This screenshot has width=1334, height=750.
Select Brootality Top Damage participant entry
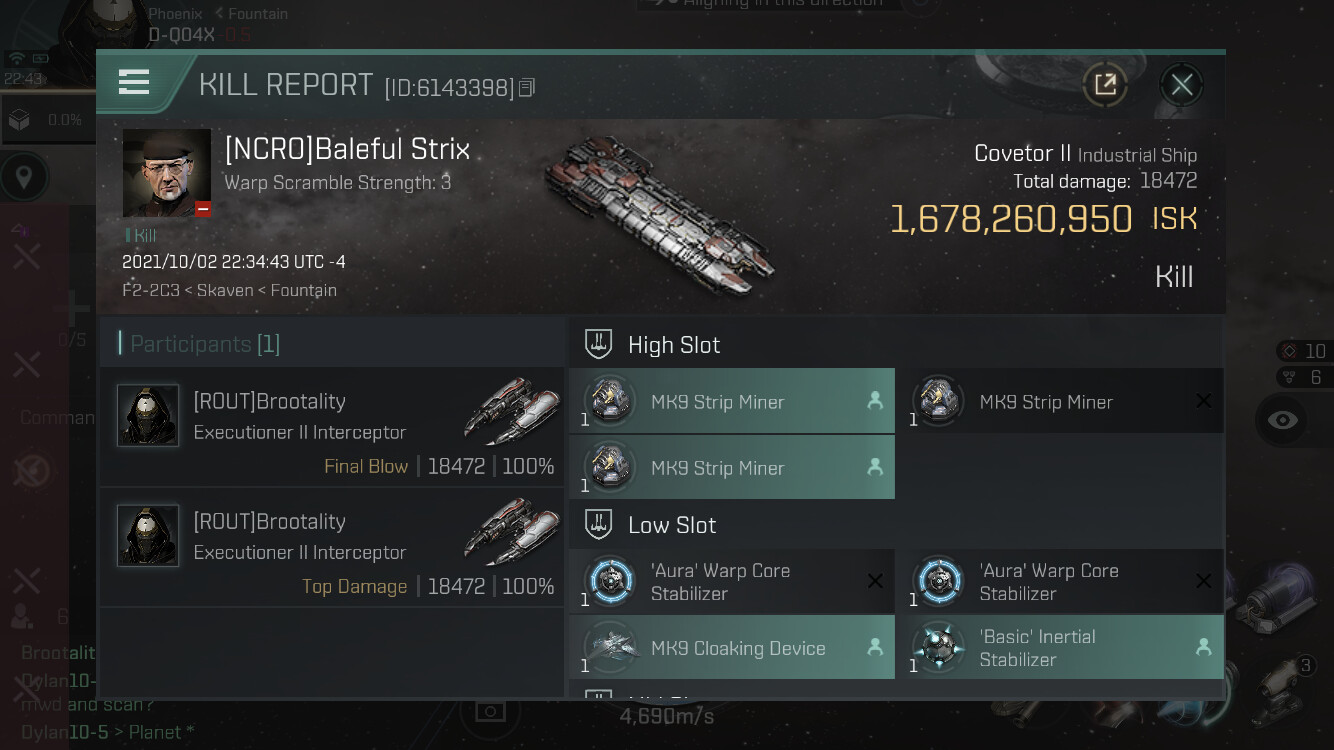click(x=332, y=548)
